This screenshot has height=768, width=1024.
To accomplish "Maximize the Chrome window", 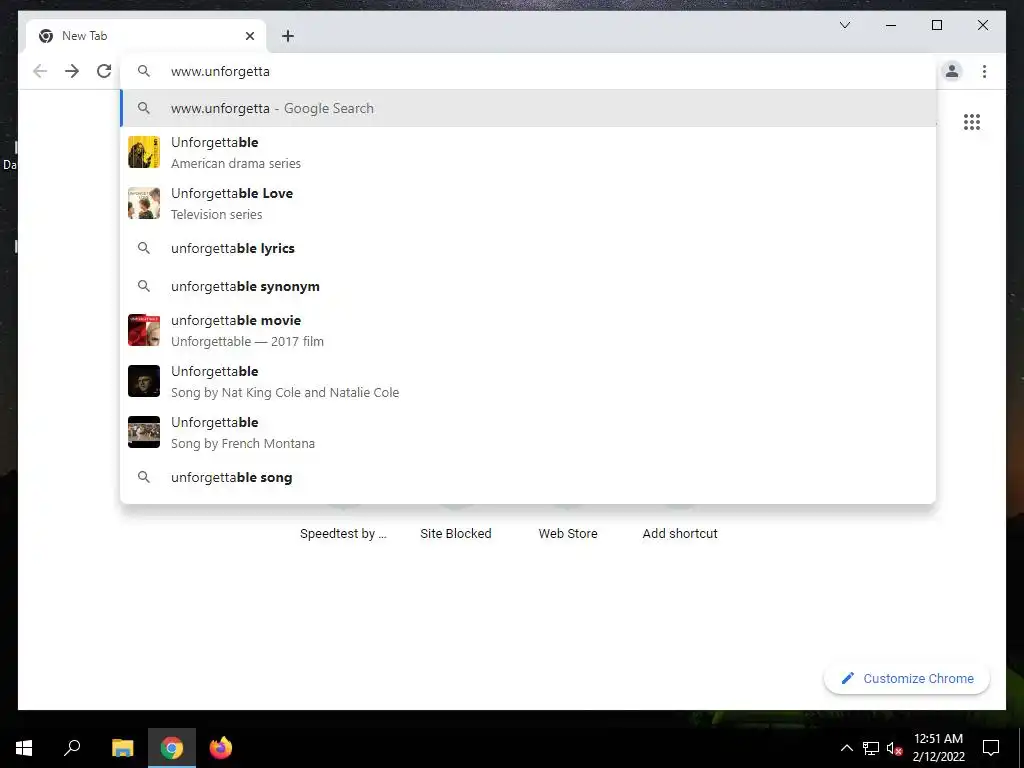I will (936, 25).
